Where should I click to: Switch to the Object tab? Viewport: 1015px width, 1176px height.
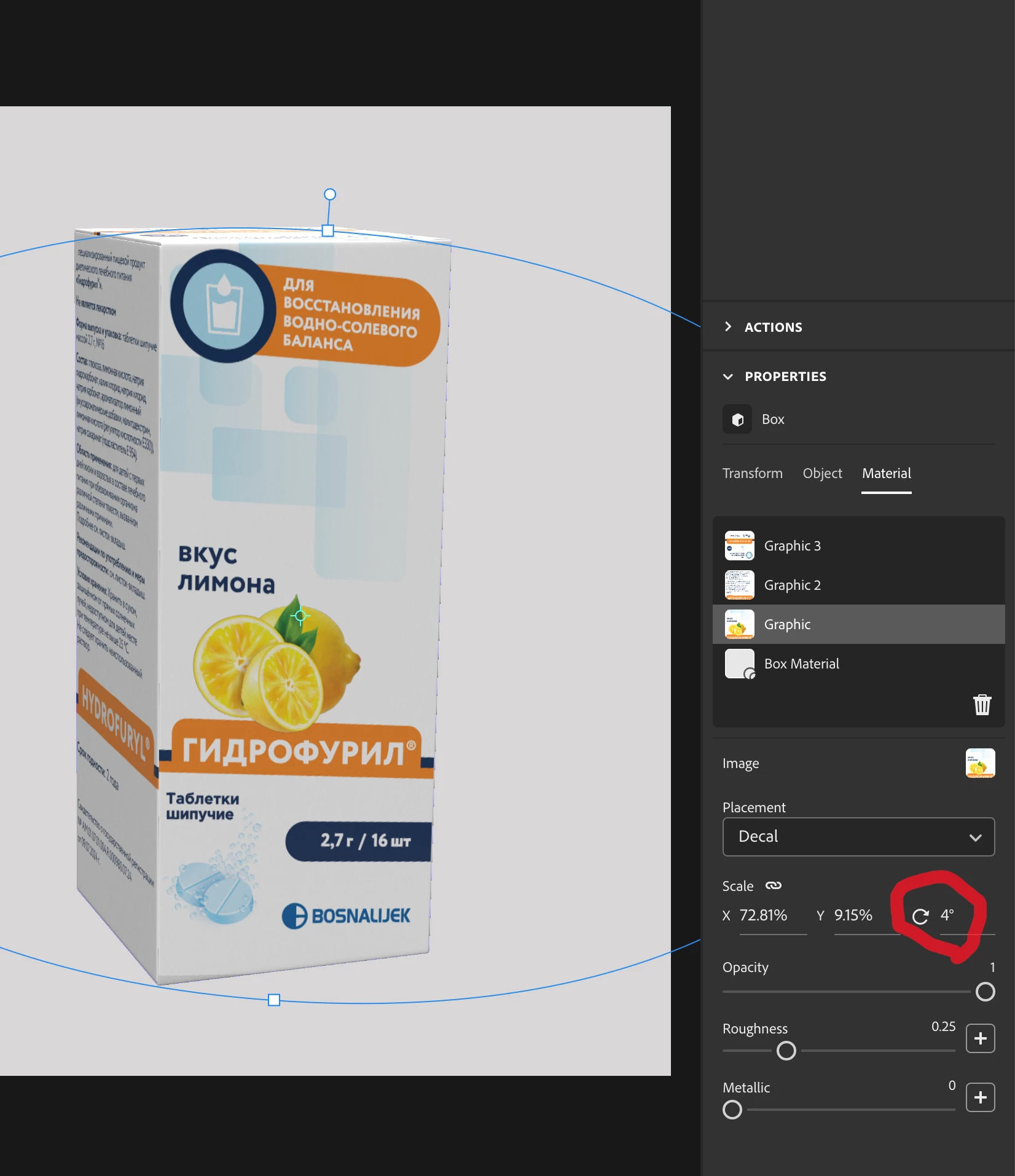point(822,473)
